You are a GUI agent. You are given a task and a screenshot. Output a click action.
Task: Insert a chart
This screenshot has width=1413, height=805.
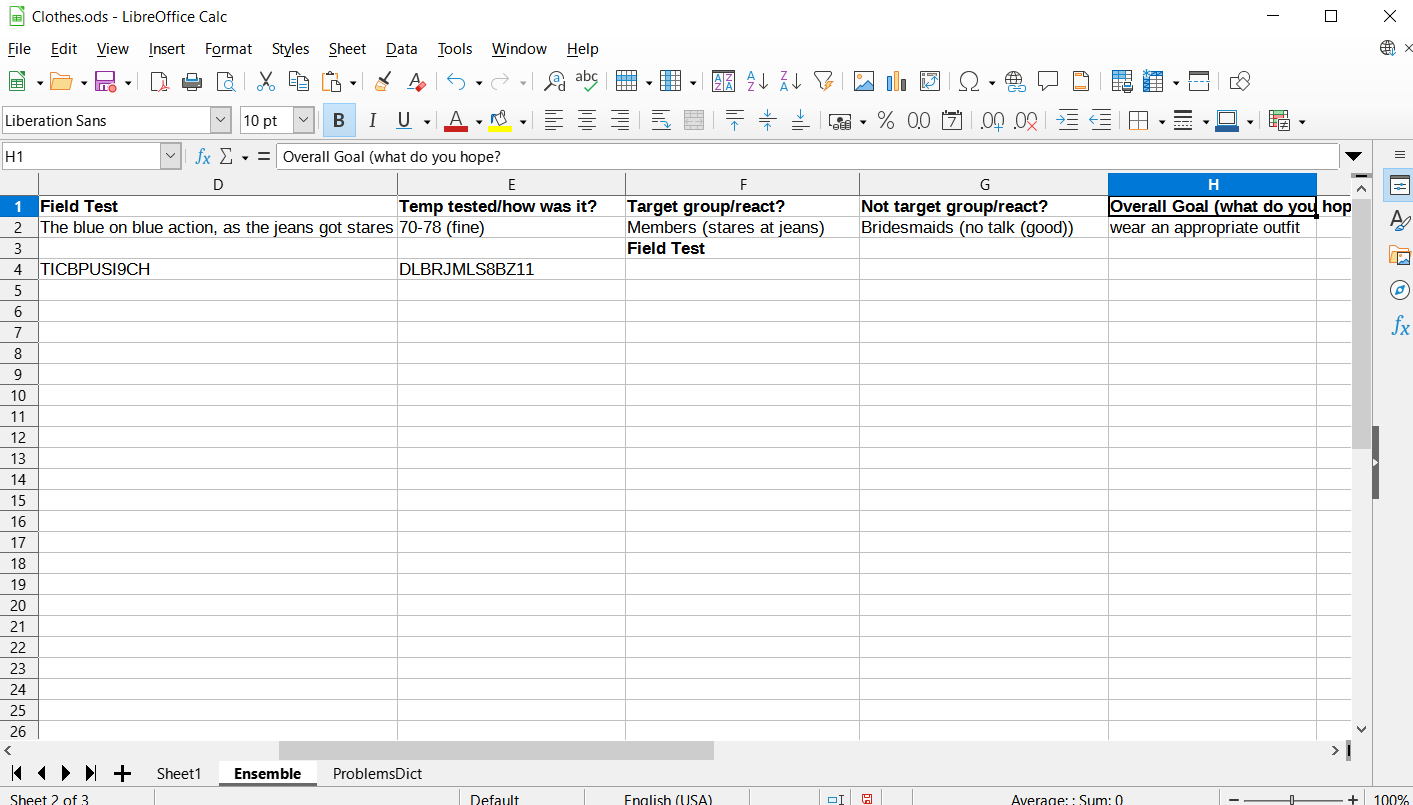tap(897, 82)
